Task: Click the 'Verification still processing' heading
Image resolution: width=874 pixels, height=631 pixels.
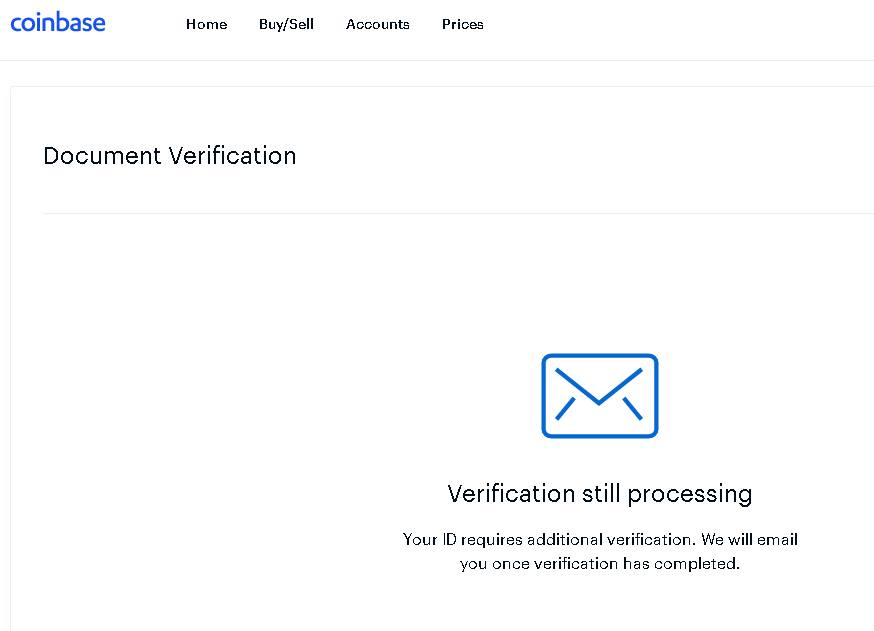Action: pyautogui.click(x=600, y=494)
